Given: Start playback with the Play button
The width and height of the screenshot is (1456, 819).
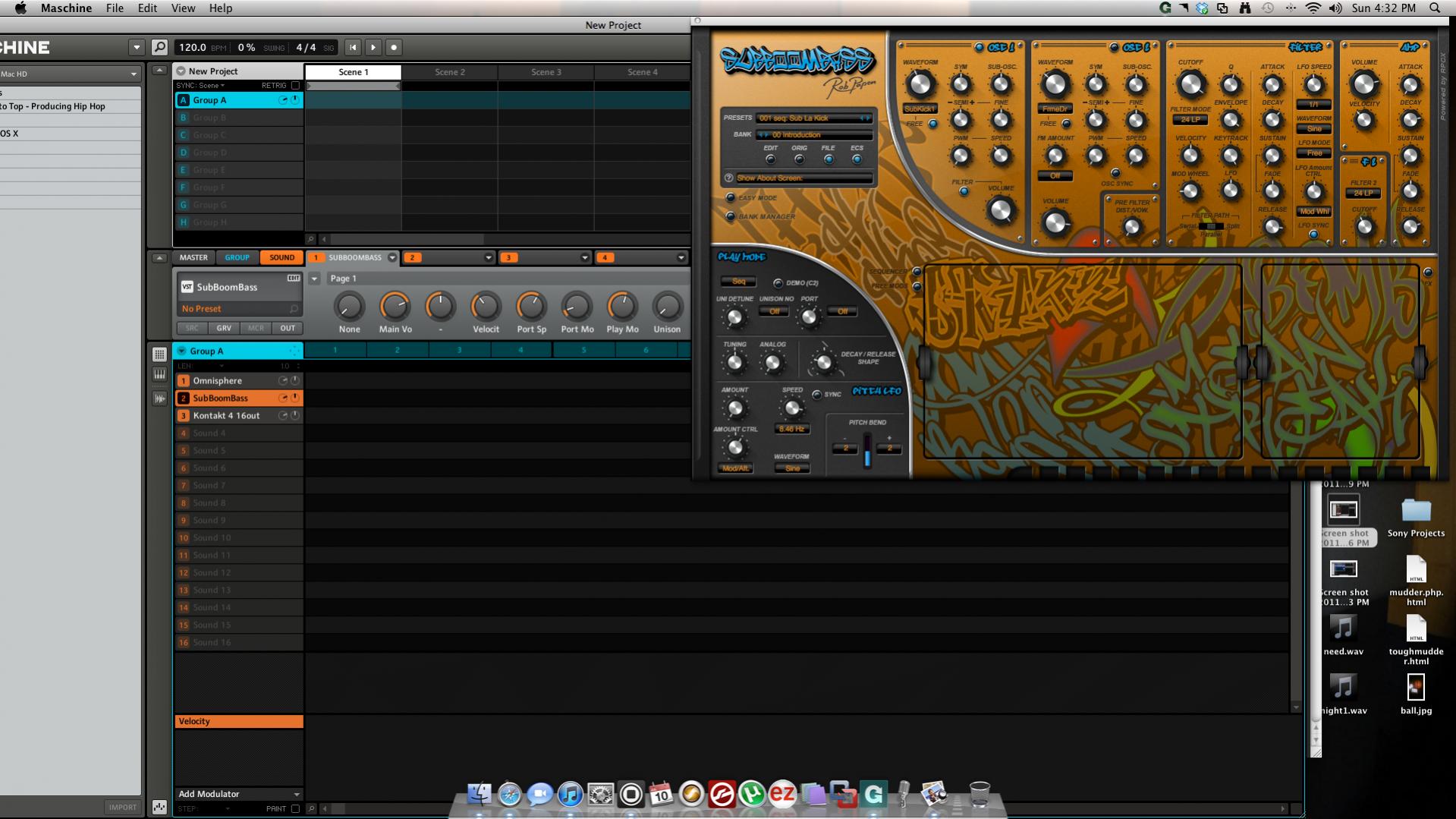Looking at the screenshot, I should tap(373, 47).
